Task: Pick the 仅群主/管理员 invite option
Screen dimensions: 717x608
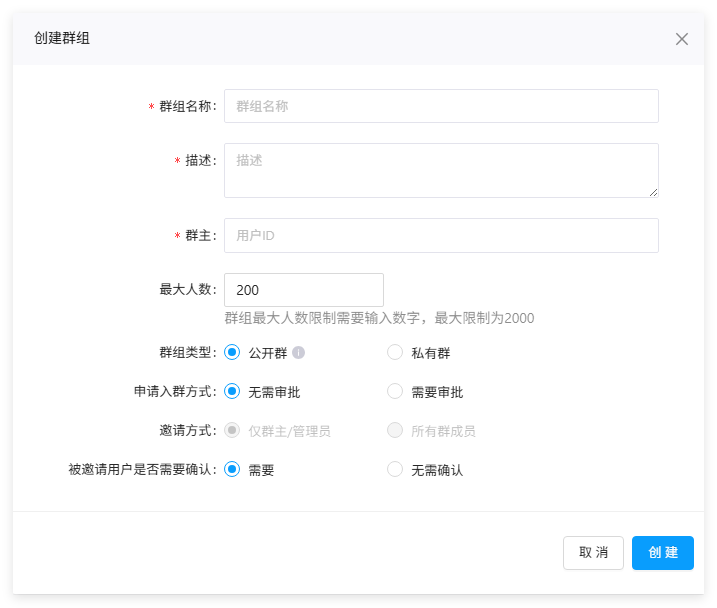Action: pyautogui.click(x=233, y=431)
